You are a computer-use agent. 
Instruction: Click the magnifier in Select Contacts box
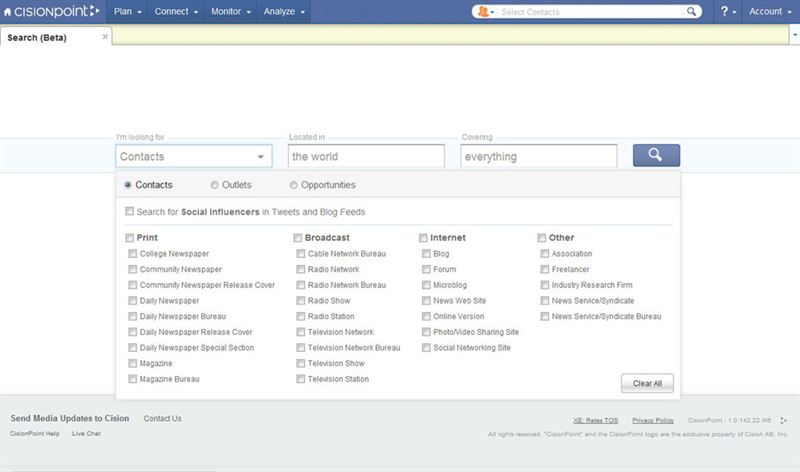coord(692,12)
